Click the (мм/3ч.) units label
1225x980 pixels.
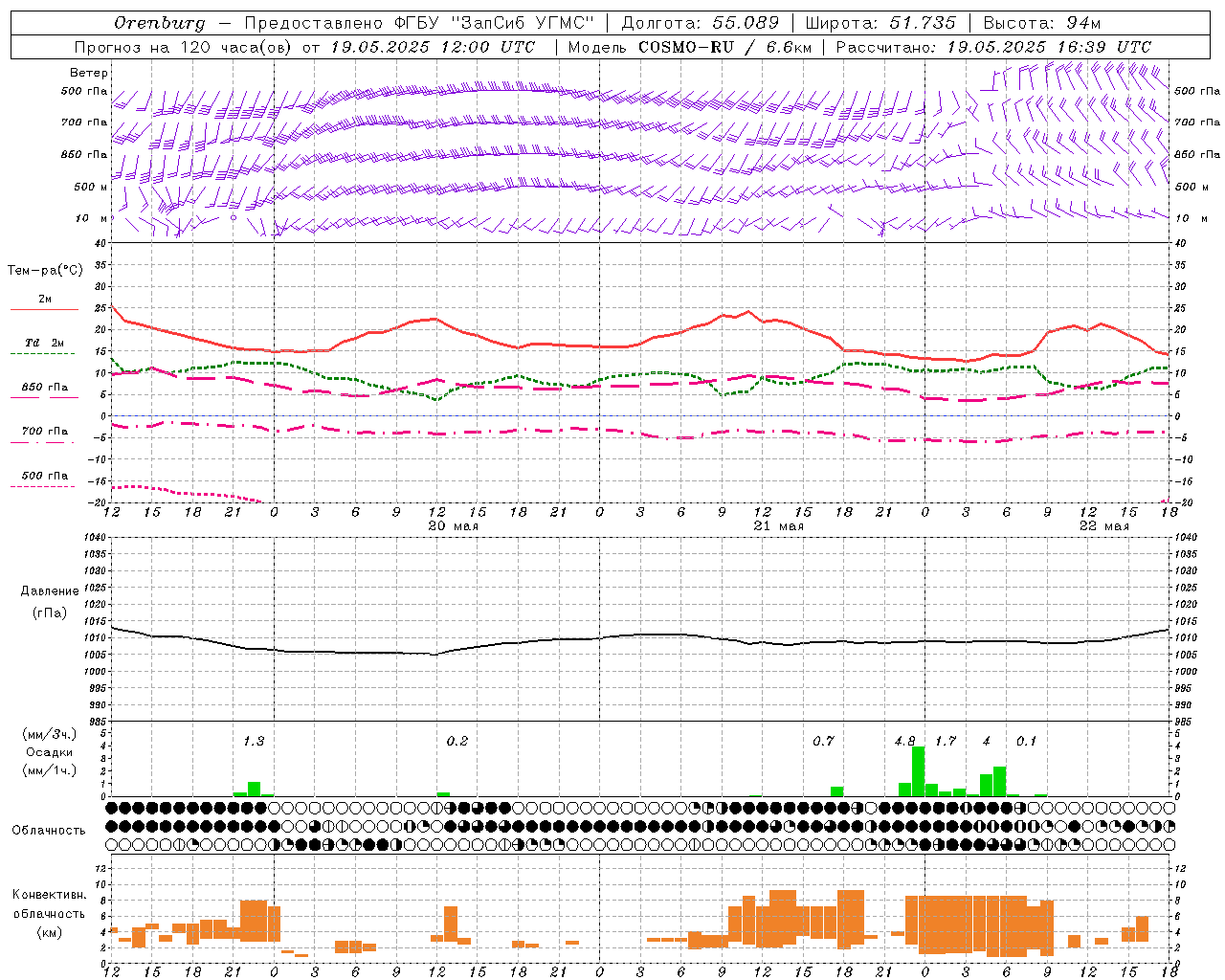point(49,734)
